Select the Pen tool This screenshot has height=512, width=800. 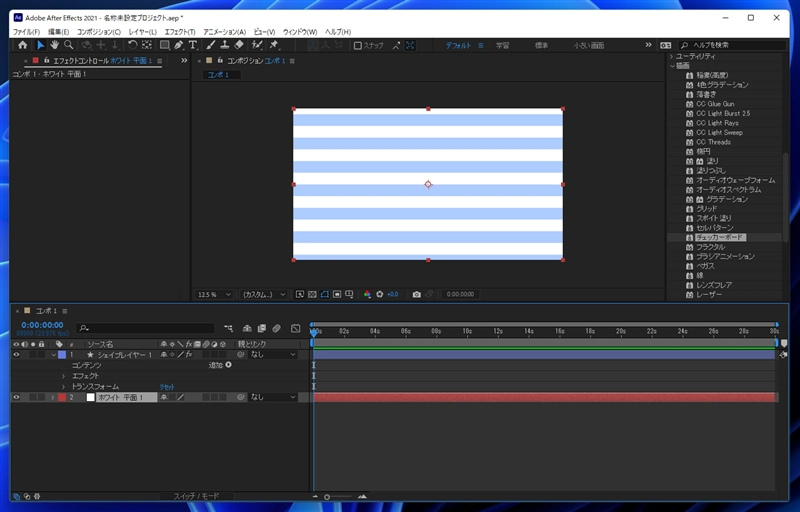pyautogui.click(x=178, y=45)
